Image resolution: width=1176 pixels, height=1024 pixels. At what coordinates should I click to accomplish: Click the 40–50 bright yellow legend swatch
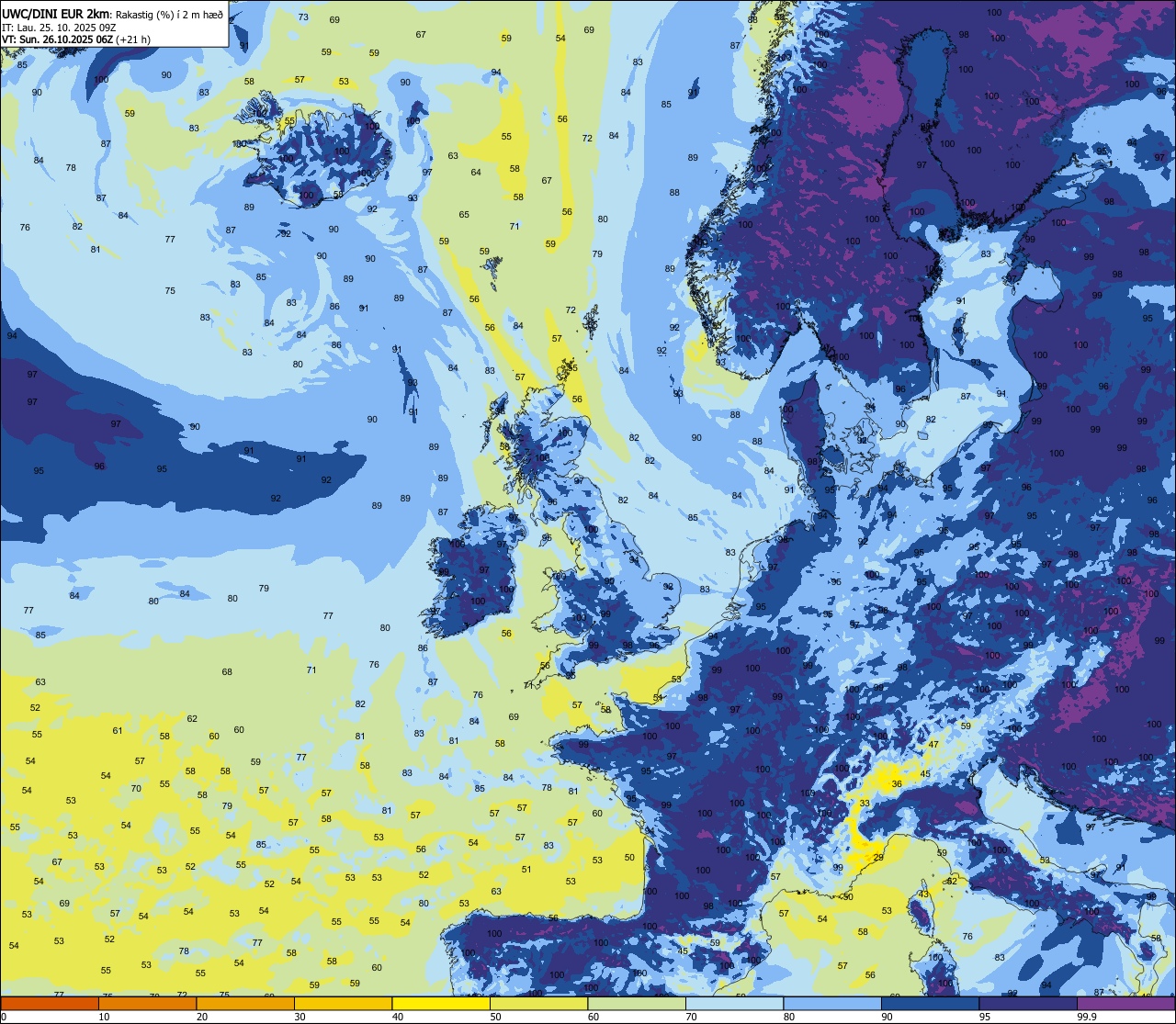tap(441, 1003)
